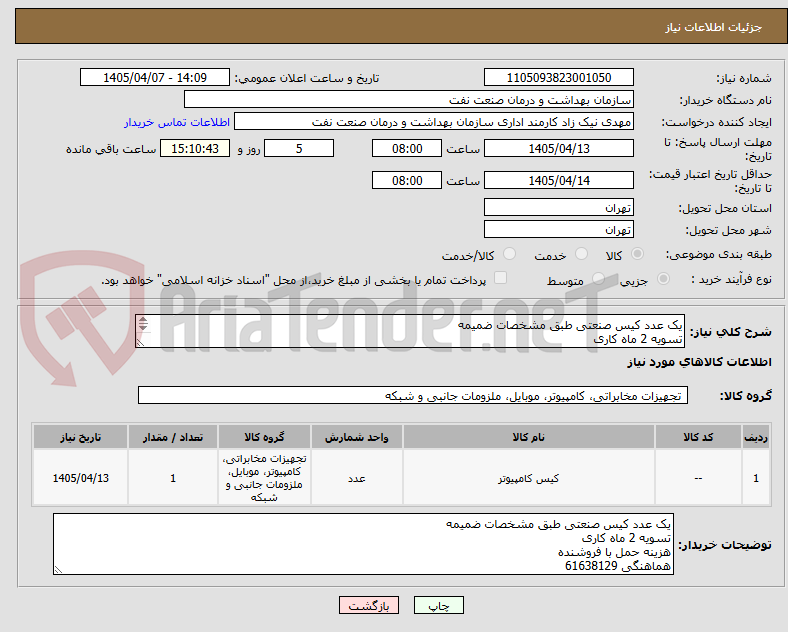
Task: Select the کالا radio button
Action: [637, 254]
